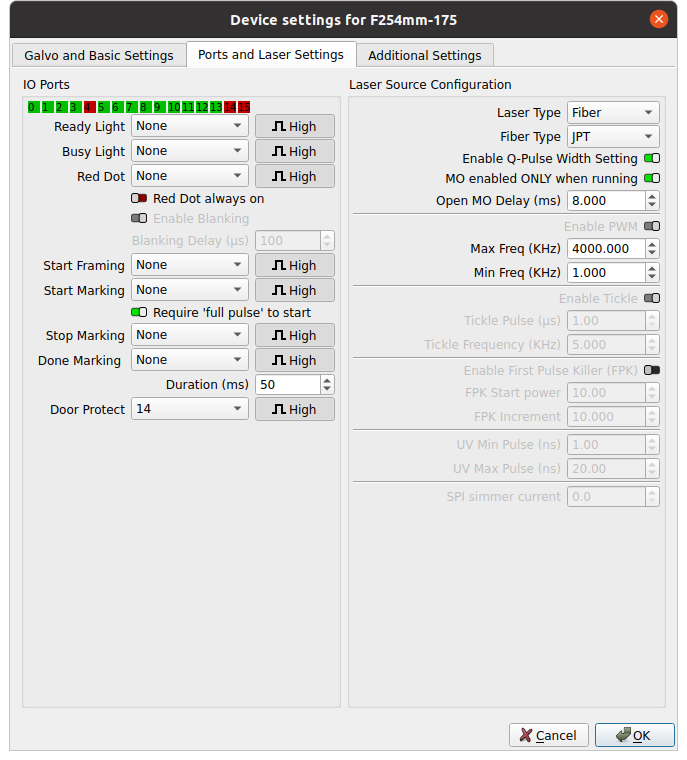Click IO port indicator 9
This screenshot has height=760, width=687.
pyautogui.click(x=160, y=107)
